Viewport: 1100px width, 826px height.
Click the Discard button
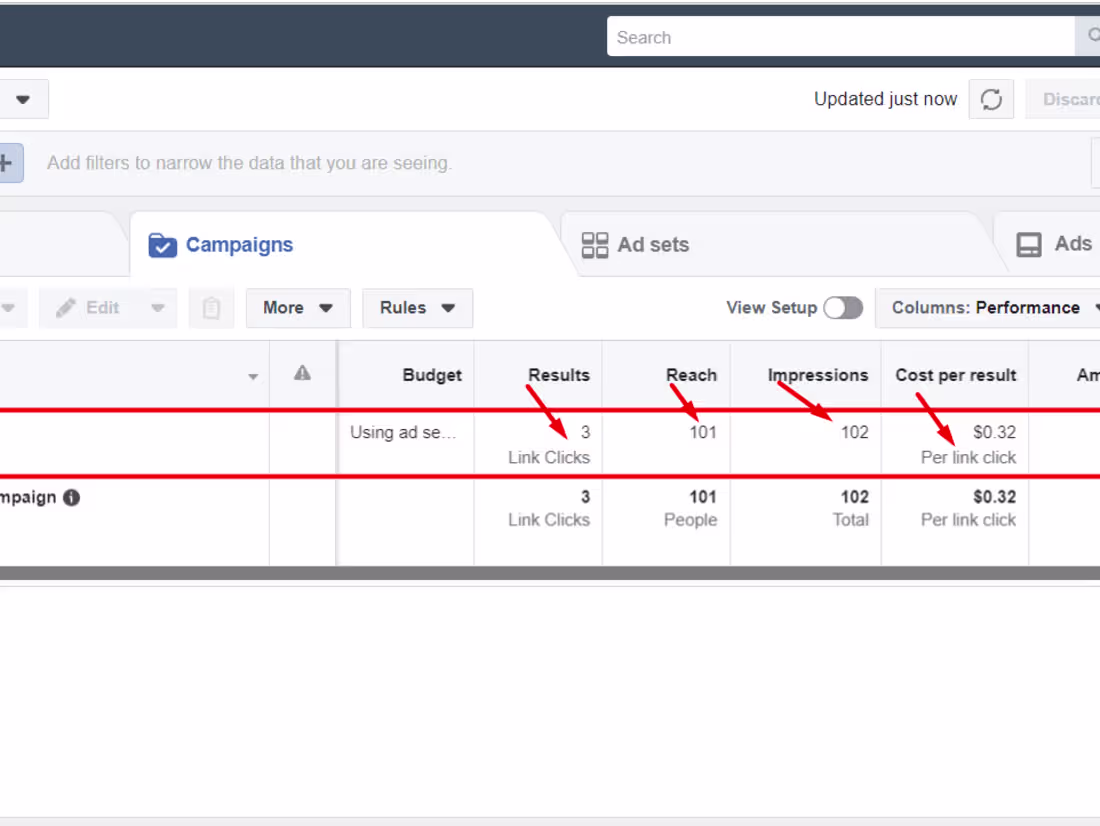click(1075, 99)
